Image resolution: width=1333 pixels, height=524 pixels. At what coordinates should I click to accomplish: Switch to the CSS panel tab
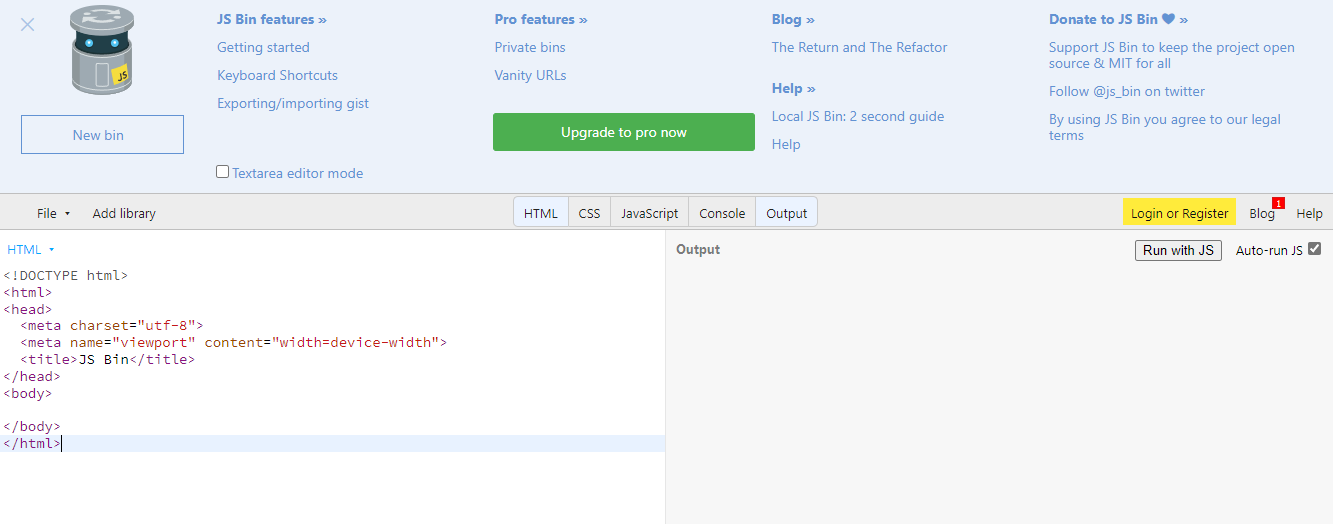pyautogui.click(x=589, y=213)
